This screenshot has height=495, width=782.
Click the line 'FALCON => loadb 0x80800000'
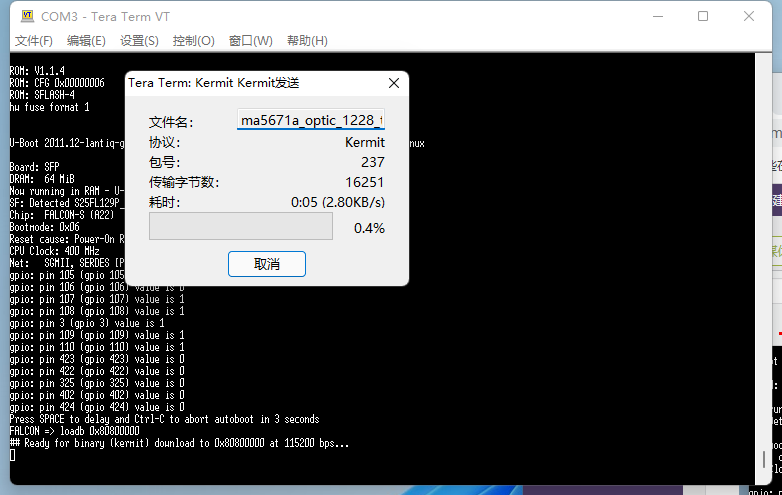[x=75, y=431]
